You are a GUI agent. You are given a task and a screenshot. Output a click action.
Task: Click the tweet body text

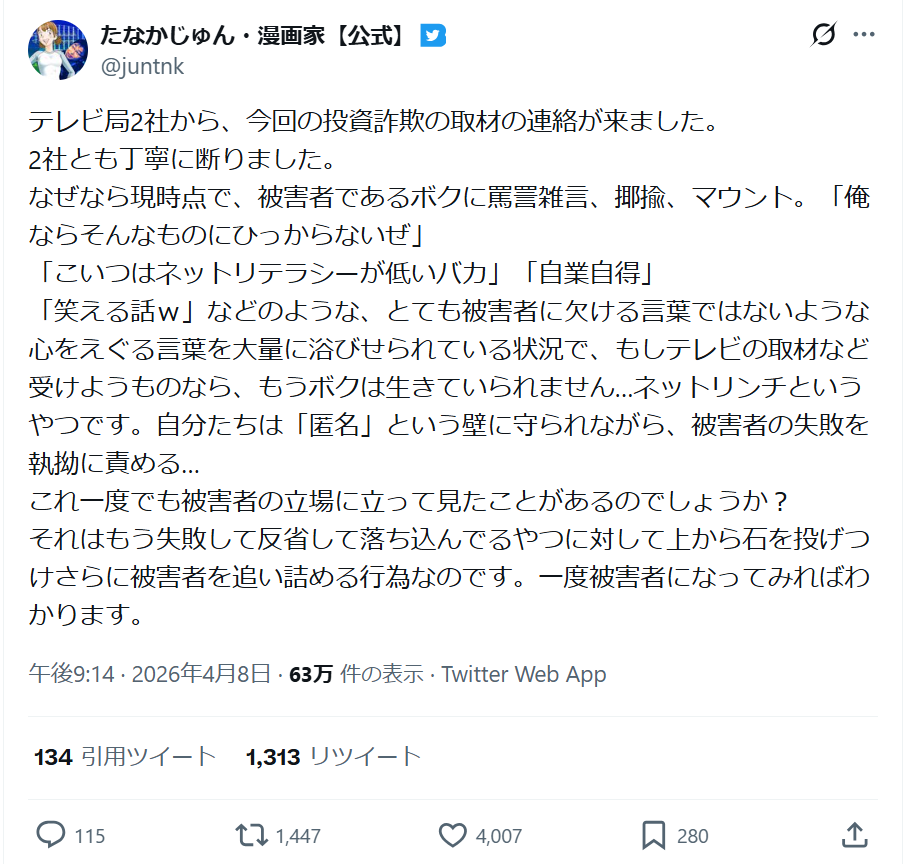(450, 370)
